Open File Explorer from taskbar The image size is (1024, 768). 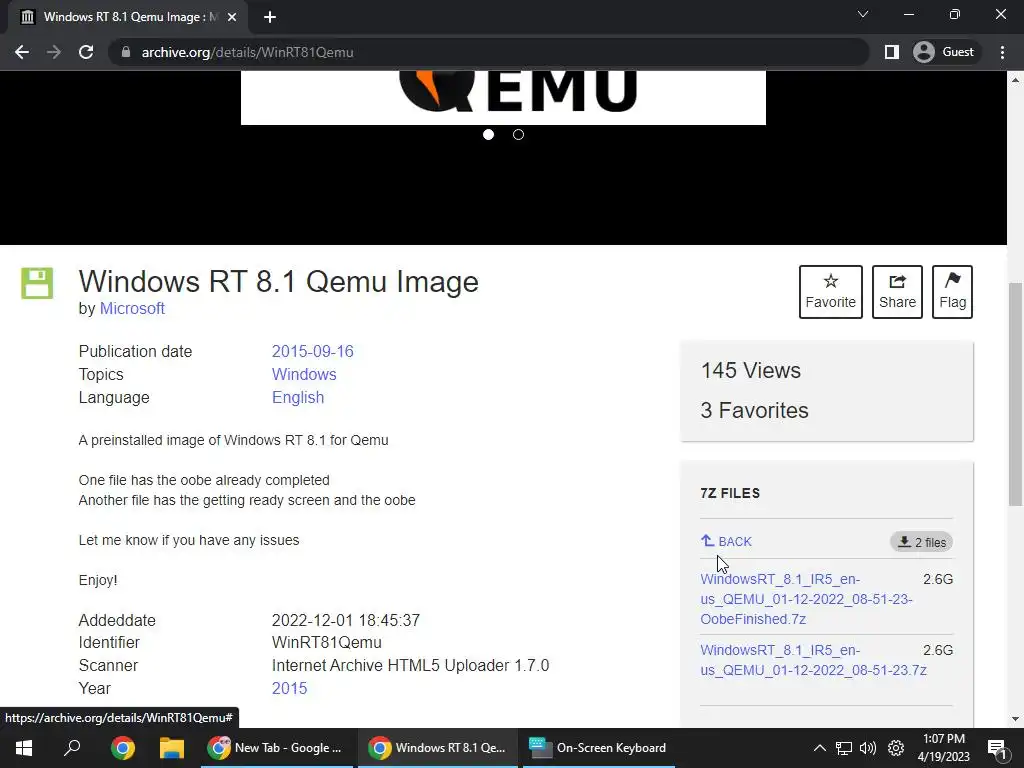pyautogui.click(x=172, y=748)
